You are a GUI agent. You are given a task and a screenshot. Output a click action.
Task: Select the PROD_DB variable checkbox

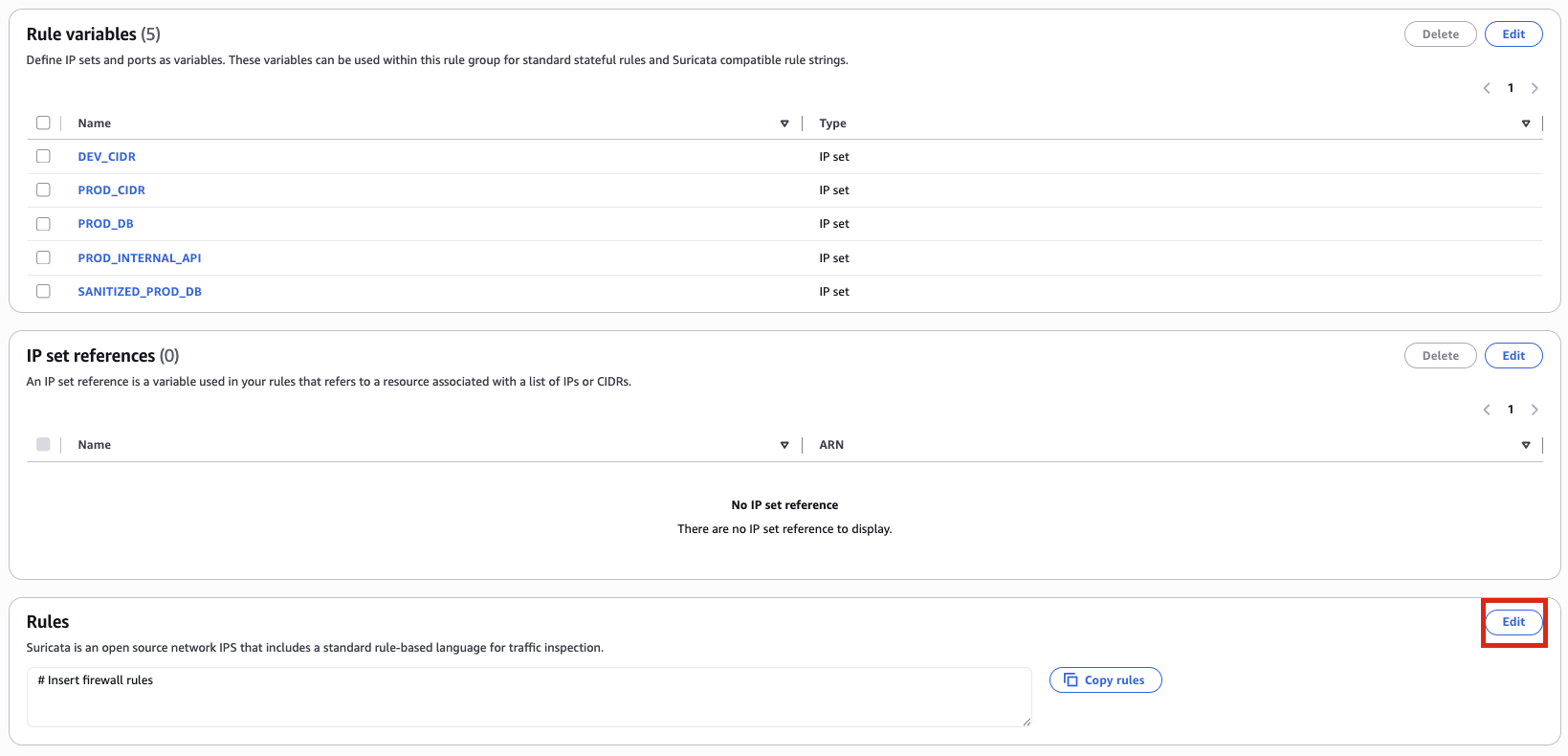[43, 224]
